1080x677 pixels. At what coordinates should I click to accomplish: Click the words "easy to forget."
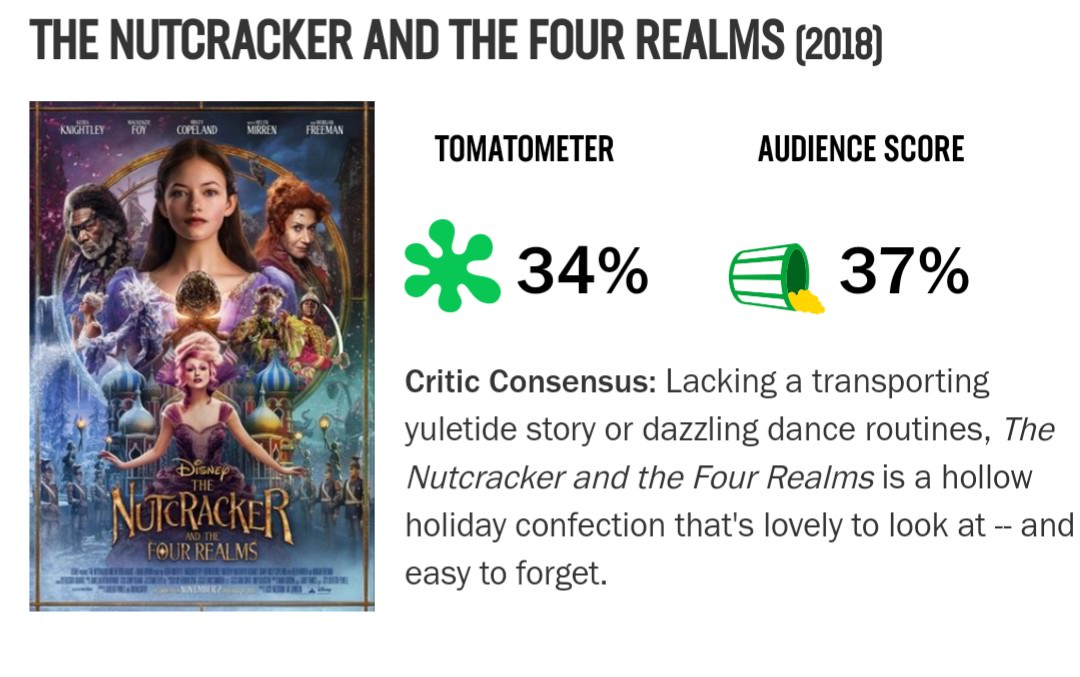coord(506,574)
